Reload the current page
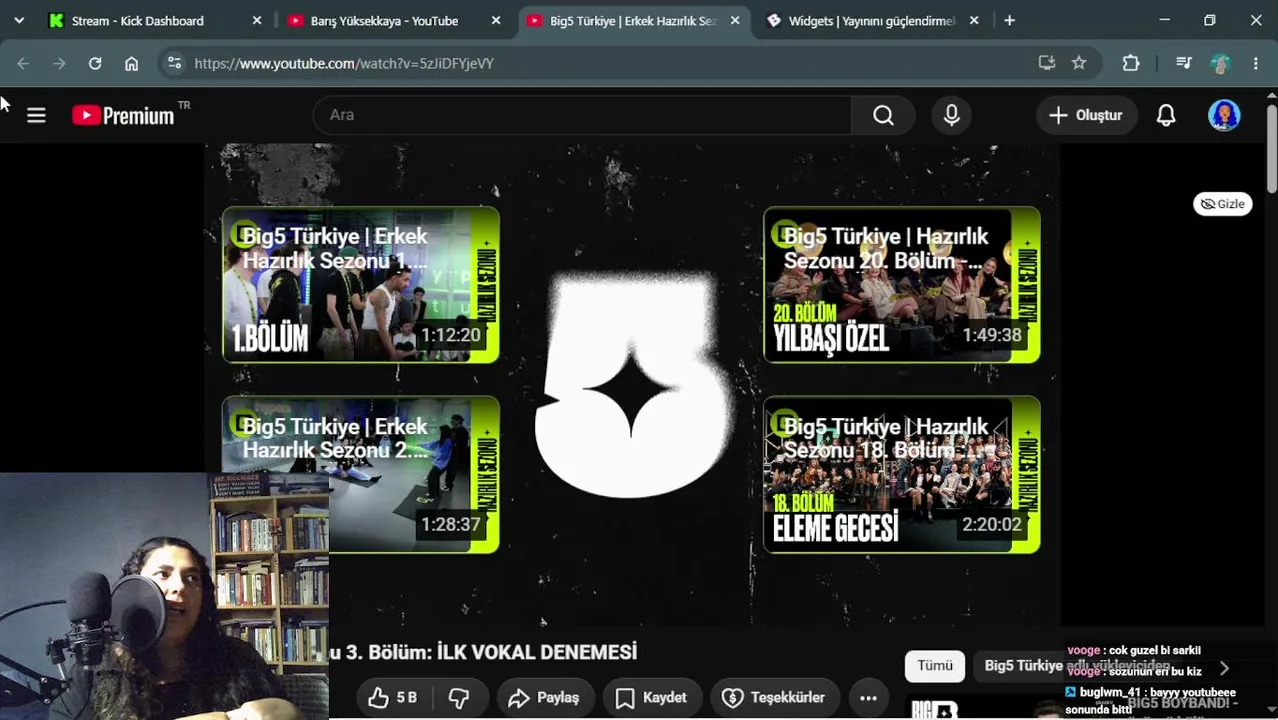Viewport: 1278px width, 720px height. point(95,63)
